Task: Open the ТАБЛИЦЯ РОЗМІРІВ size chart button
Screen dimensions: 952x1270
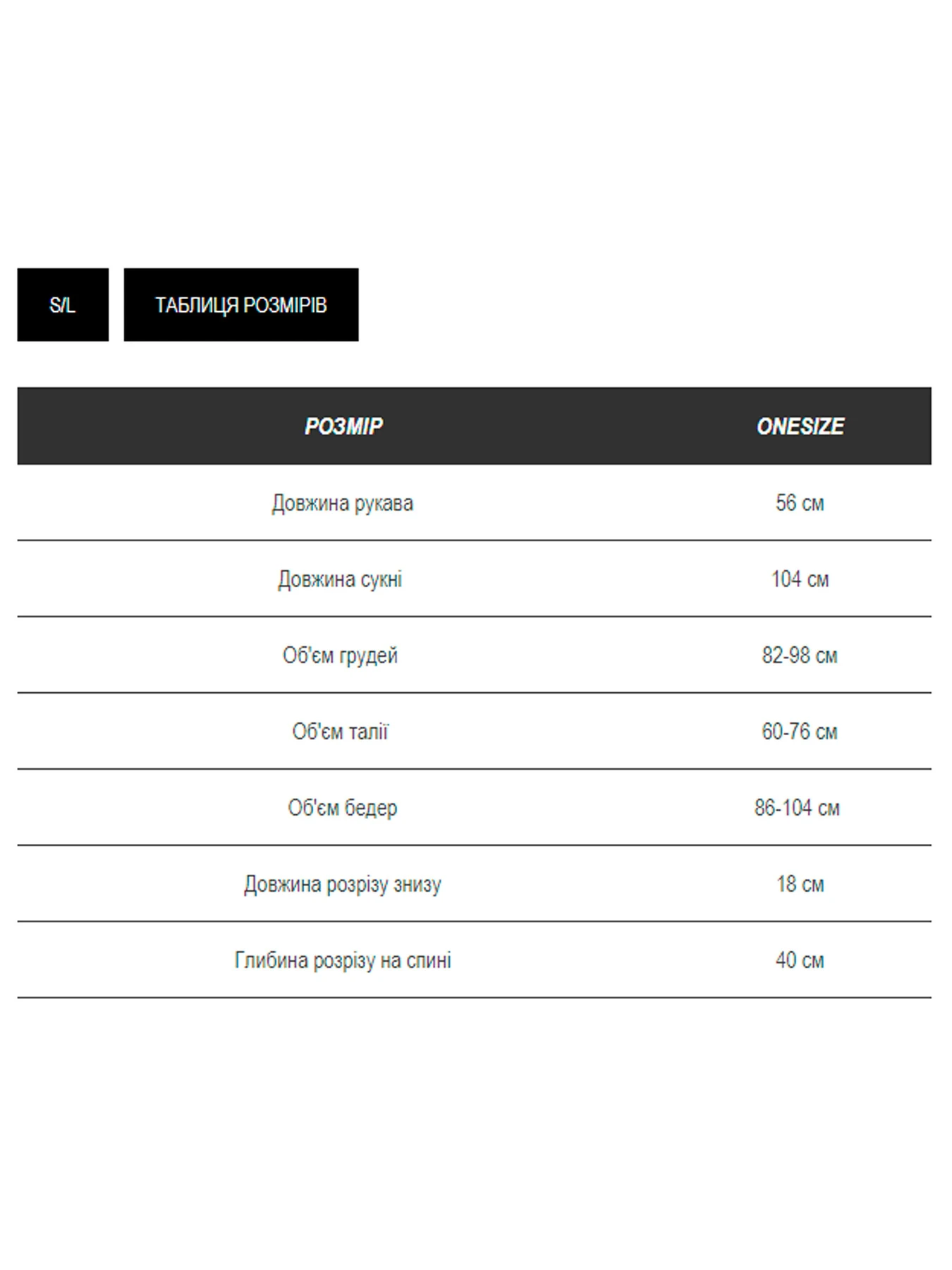Action: (241, 305)
